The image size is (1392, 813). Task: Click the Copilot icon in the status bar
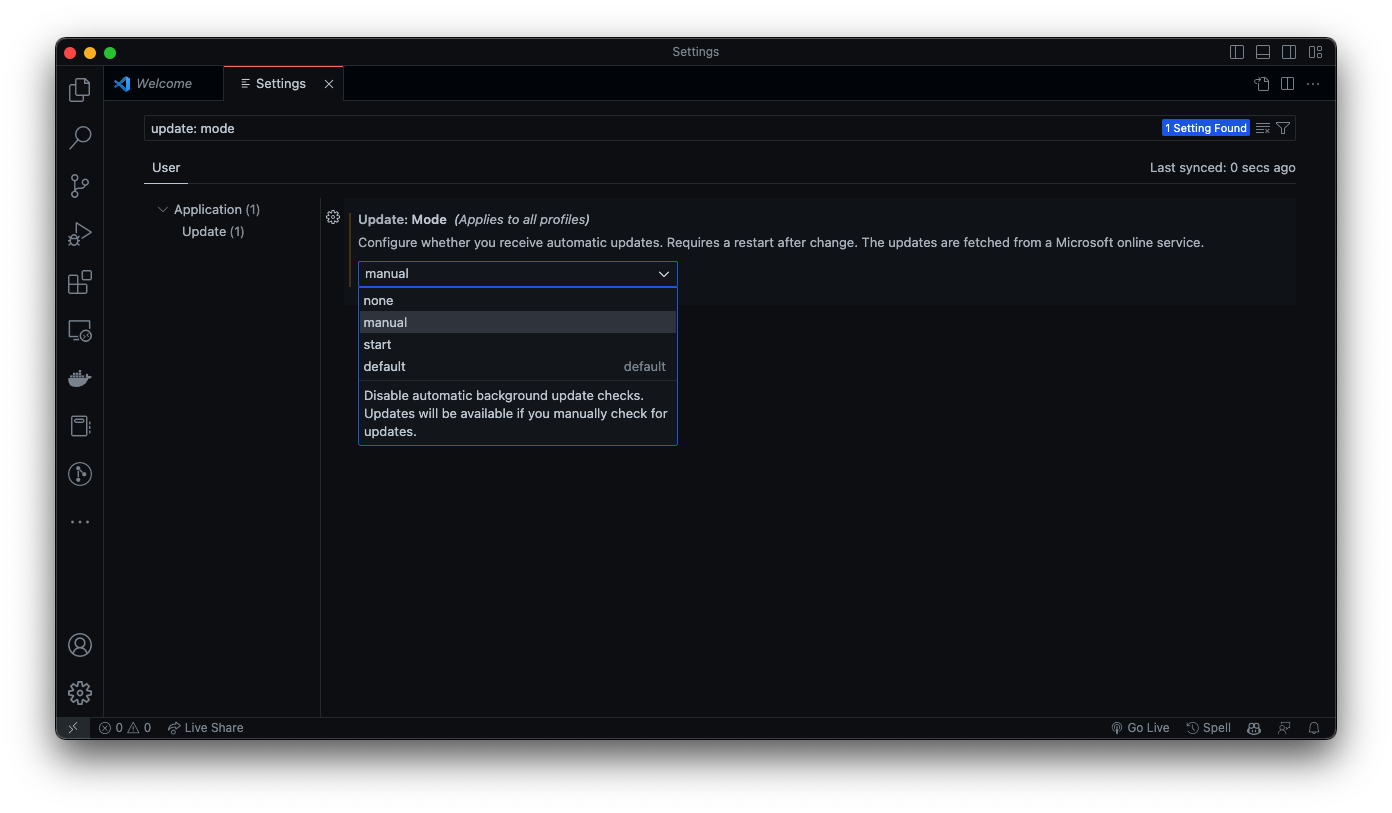pyautogui.click(x=1253, y=727)
